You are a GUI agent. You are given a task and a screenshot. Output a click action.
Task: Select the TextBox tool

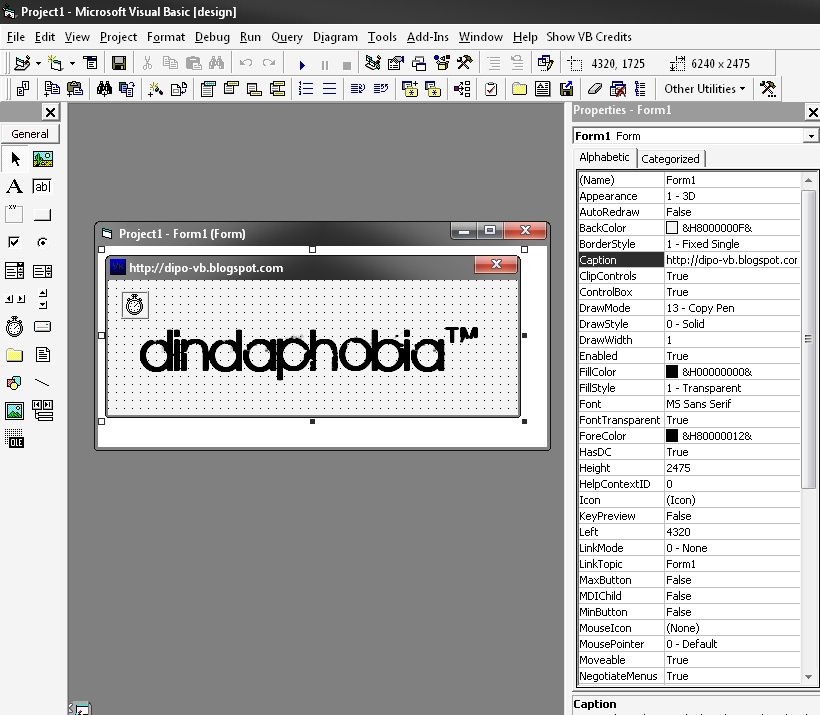click(x=41, y=186)
